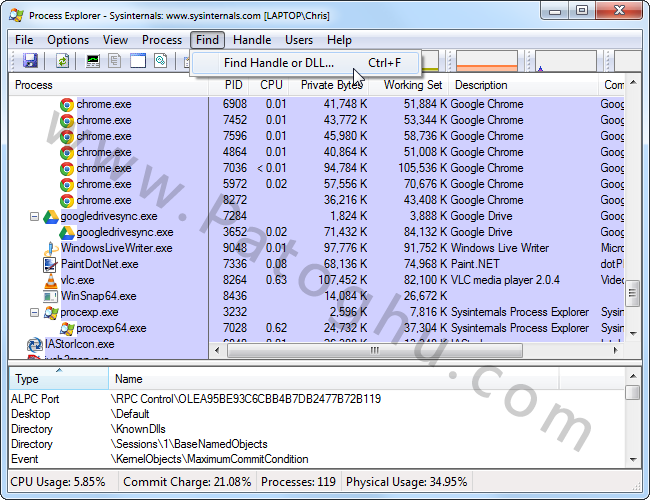The width and height of the screenshot is (650, 500).
Task: Click the Google Drive icon for PID 7284
Action: (51, 217)
